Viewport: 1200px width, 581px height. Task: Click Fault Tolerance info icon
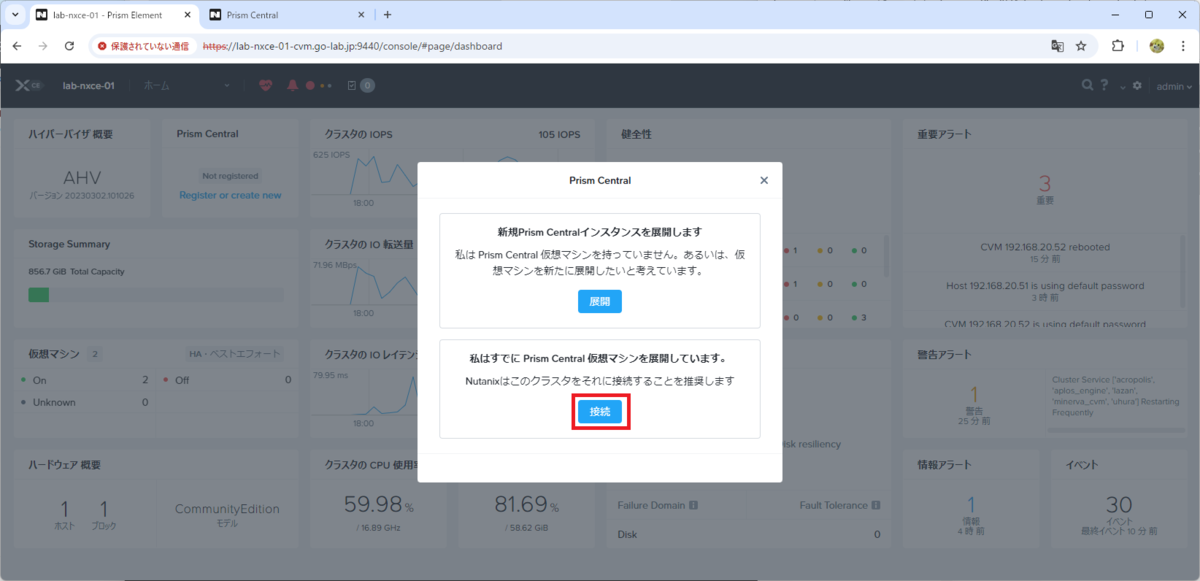click(876, 505)
